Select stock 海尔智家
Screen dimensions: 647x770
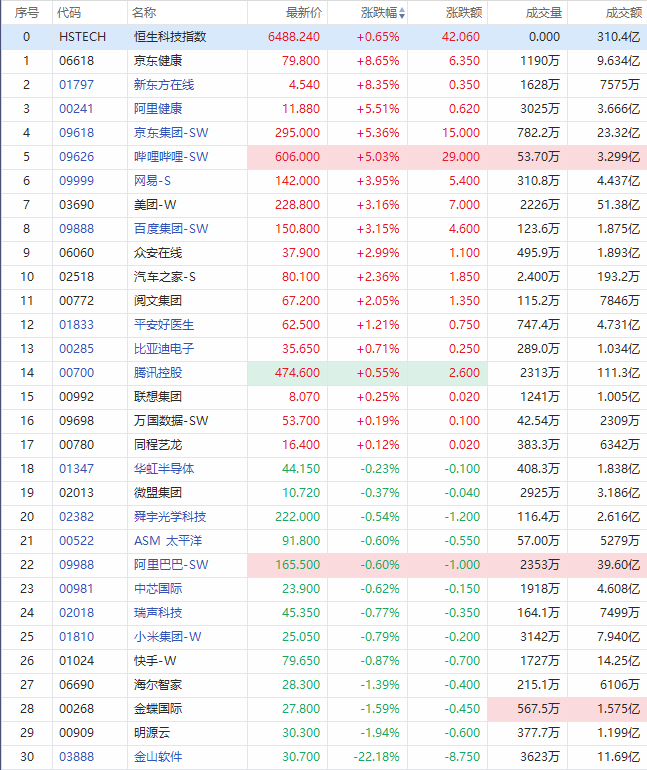pos(158,685)
